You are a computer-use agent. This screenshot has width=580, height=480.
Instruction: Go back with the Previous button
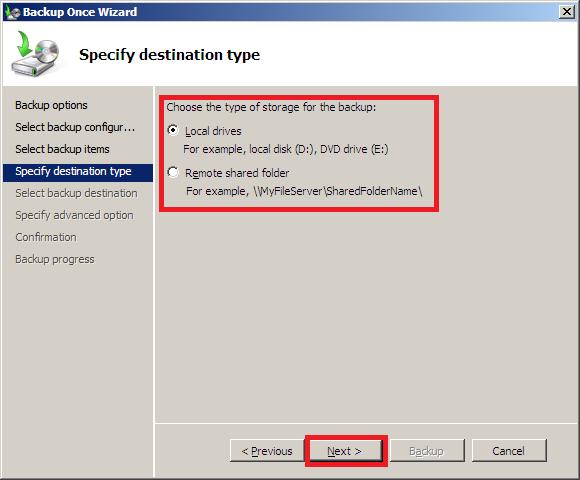click(x=267, y=451)
